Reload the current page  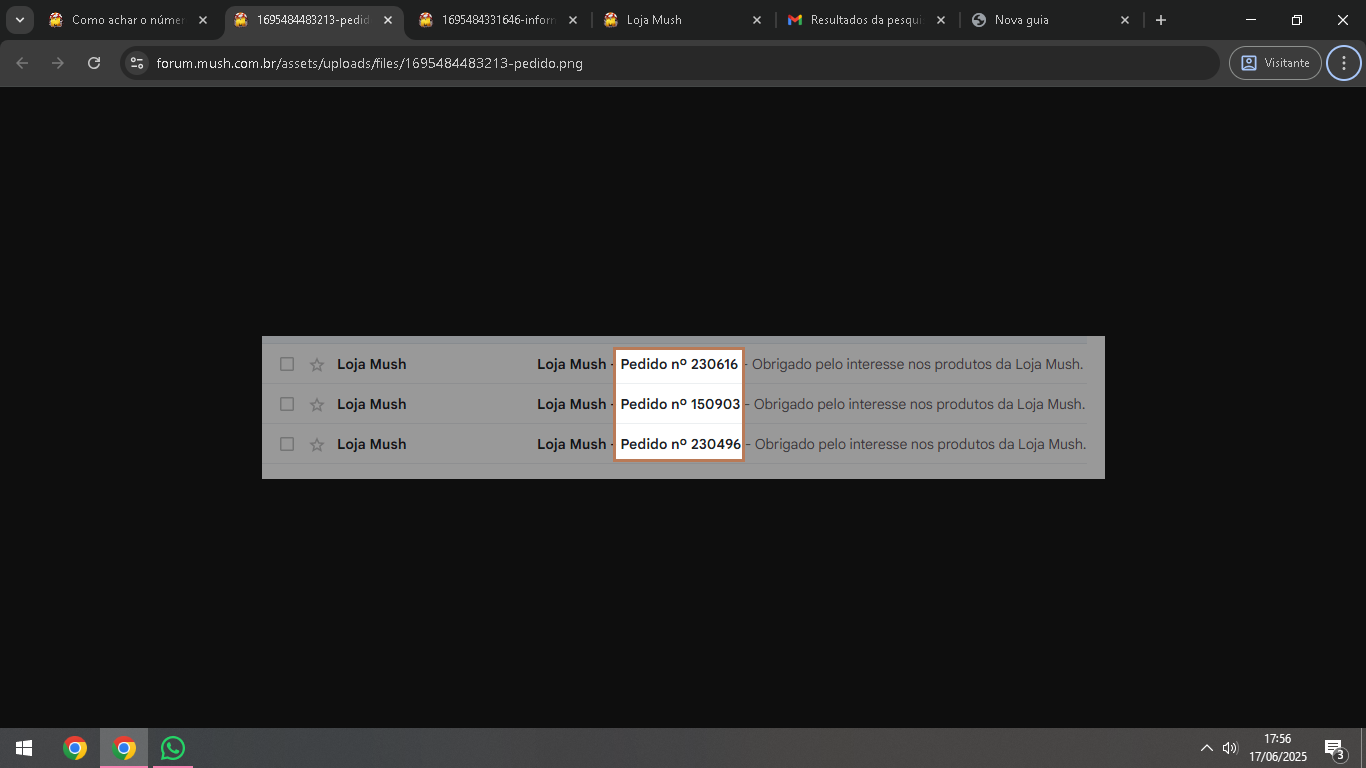(x=94, y=63)
